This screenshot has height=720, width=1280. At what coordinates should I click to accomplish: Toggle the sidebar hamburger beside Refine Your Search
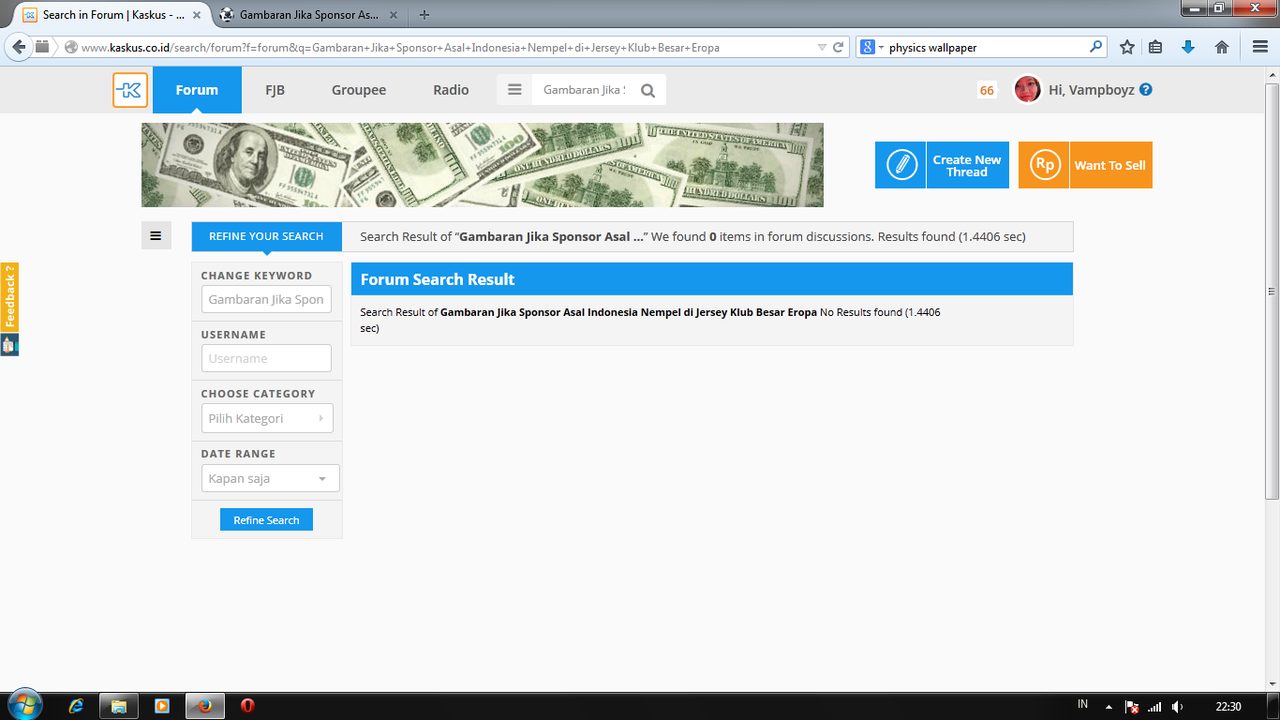[x=156, y=236]
